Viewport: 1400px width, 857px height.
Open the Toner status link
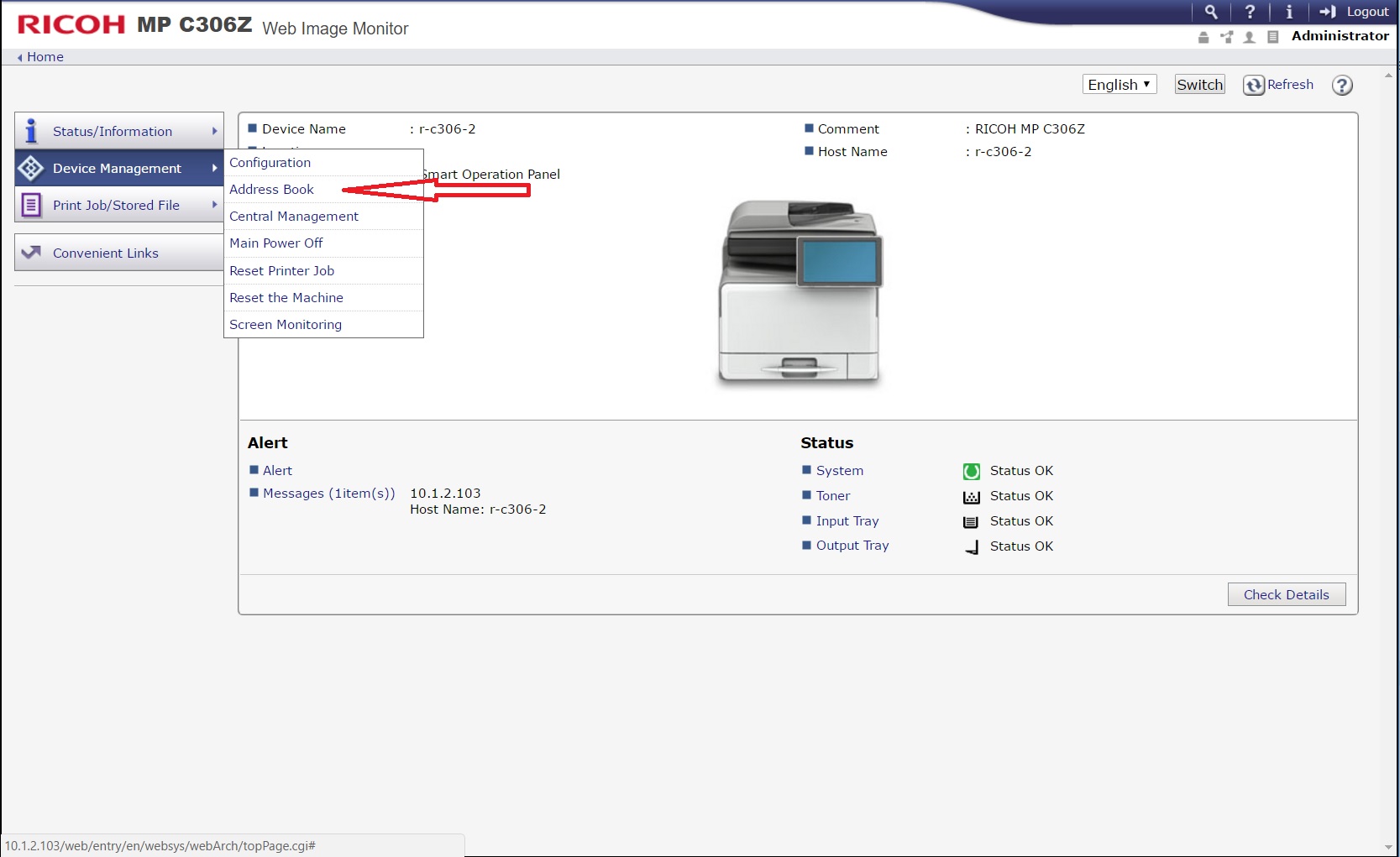pos(832,496)
